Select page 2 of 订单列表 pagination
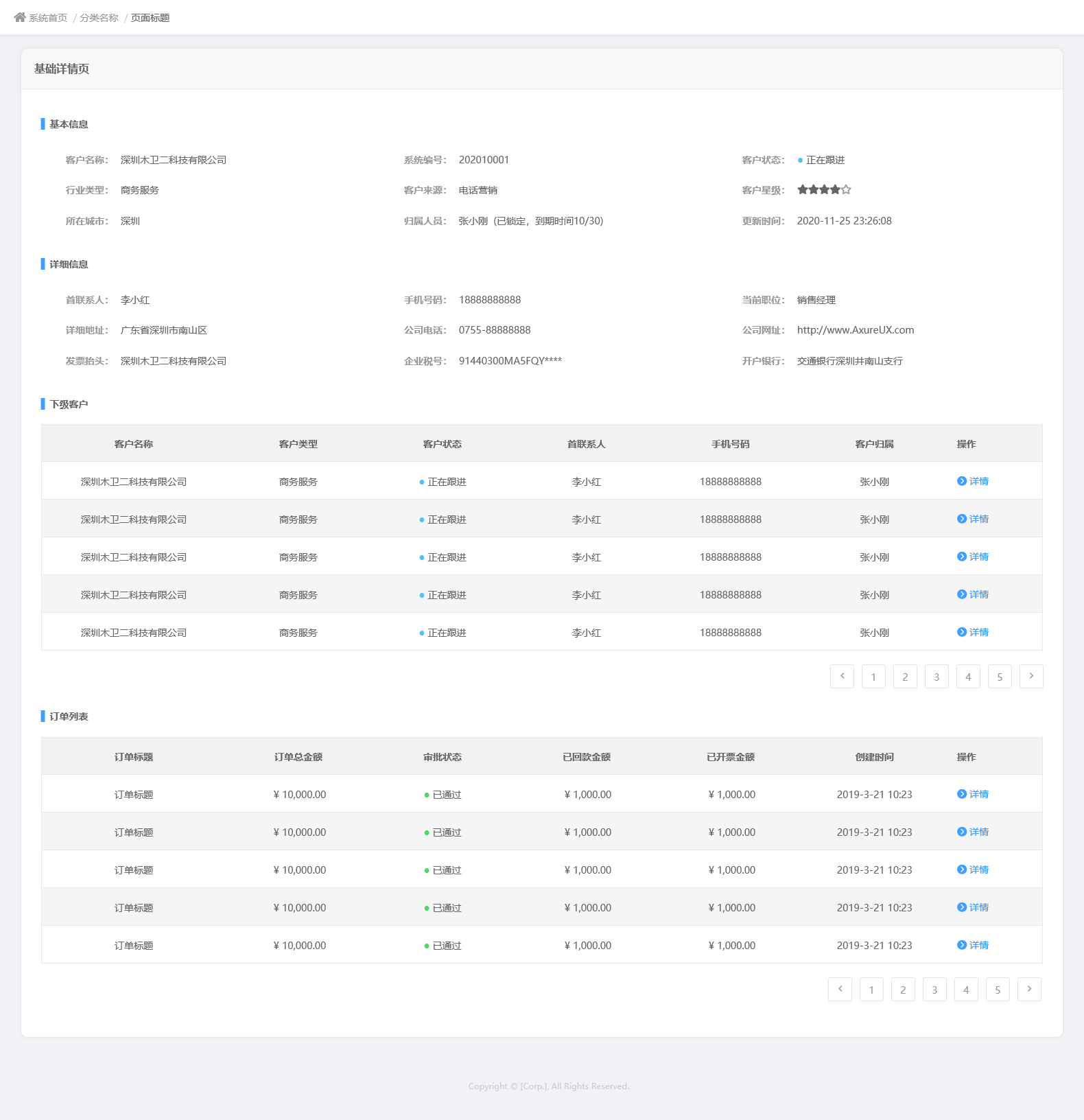Screen dimensions: 1084x1120 coord(903,989)
